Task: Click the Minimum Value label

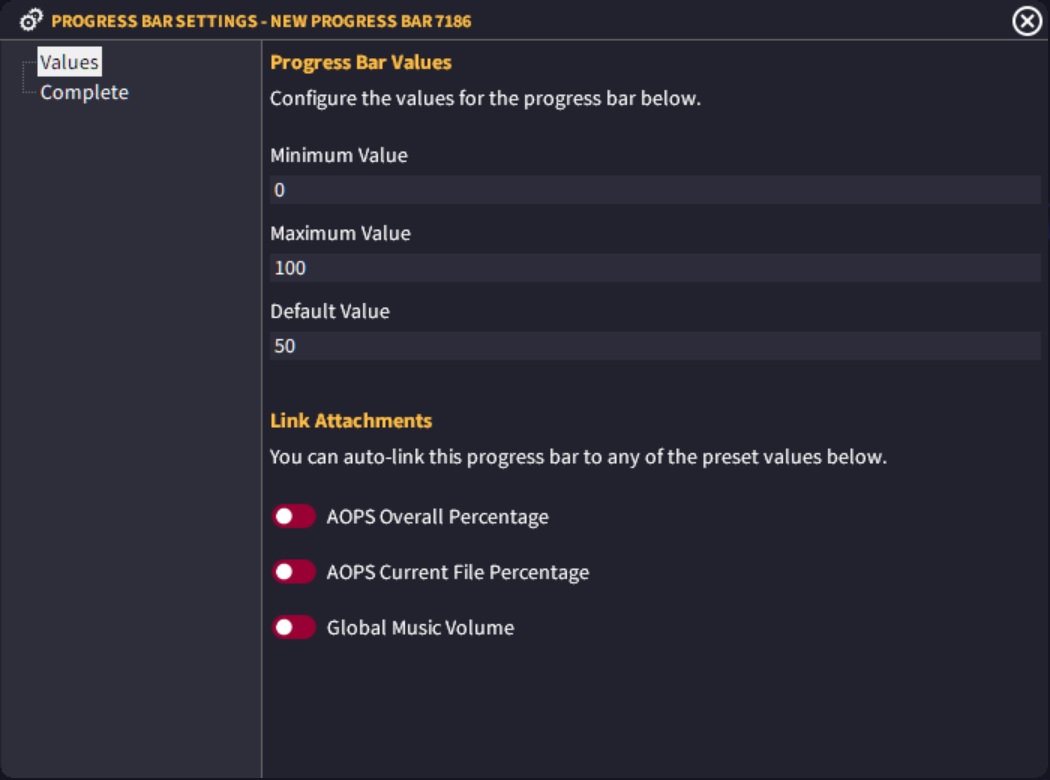Action: [x=339, y=155]
